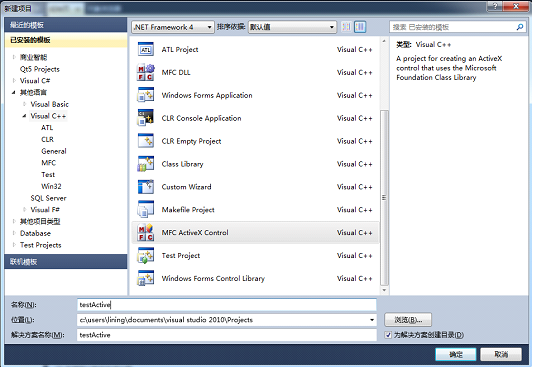Screen dimensions: 533x367
Task: Open the location path dropdown
Action: coord(372,320)
